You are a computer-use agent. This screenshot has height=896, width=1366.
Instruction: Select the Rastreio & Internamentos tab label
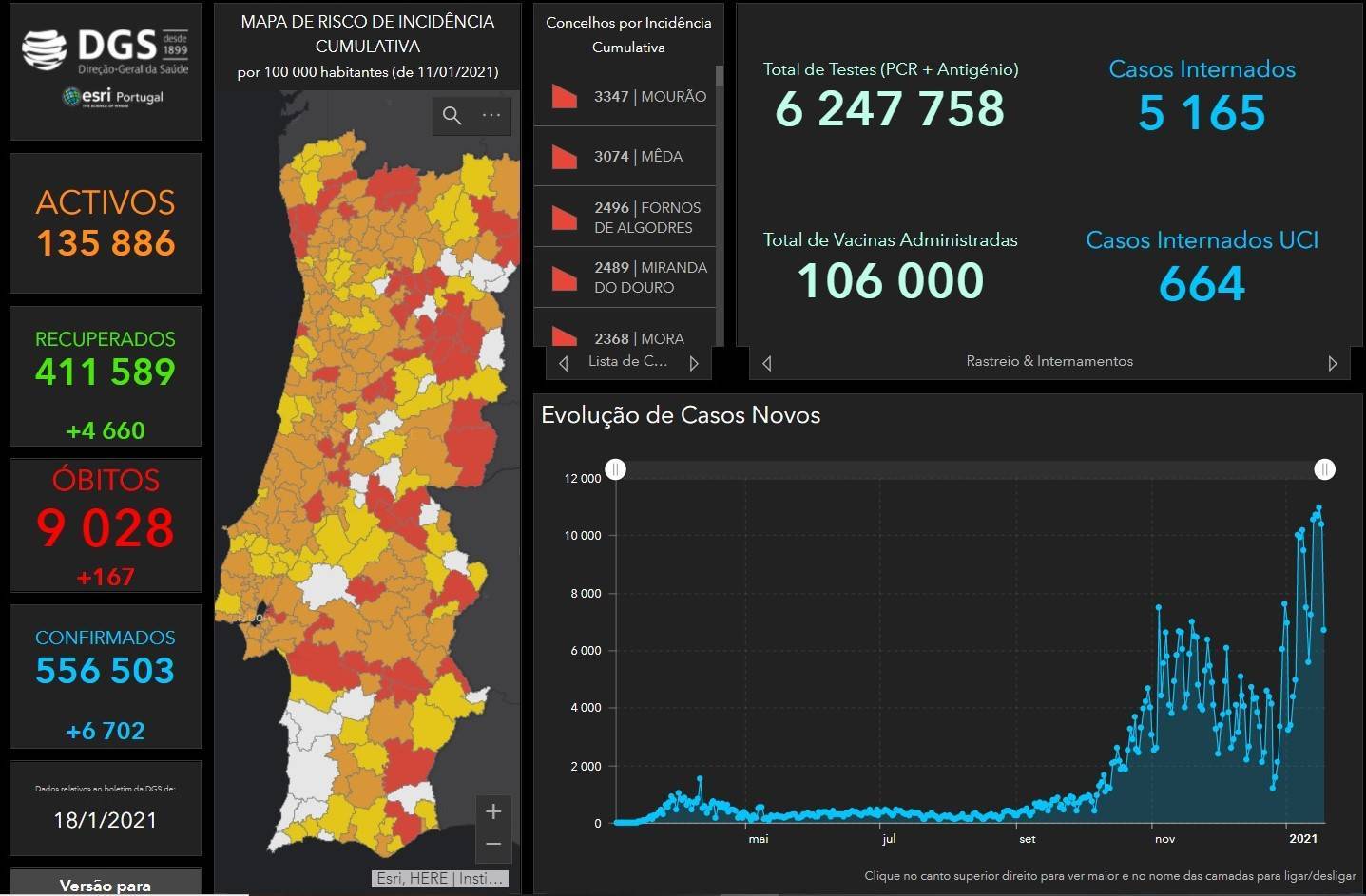coord(1049,361)
